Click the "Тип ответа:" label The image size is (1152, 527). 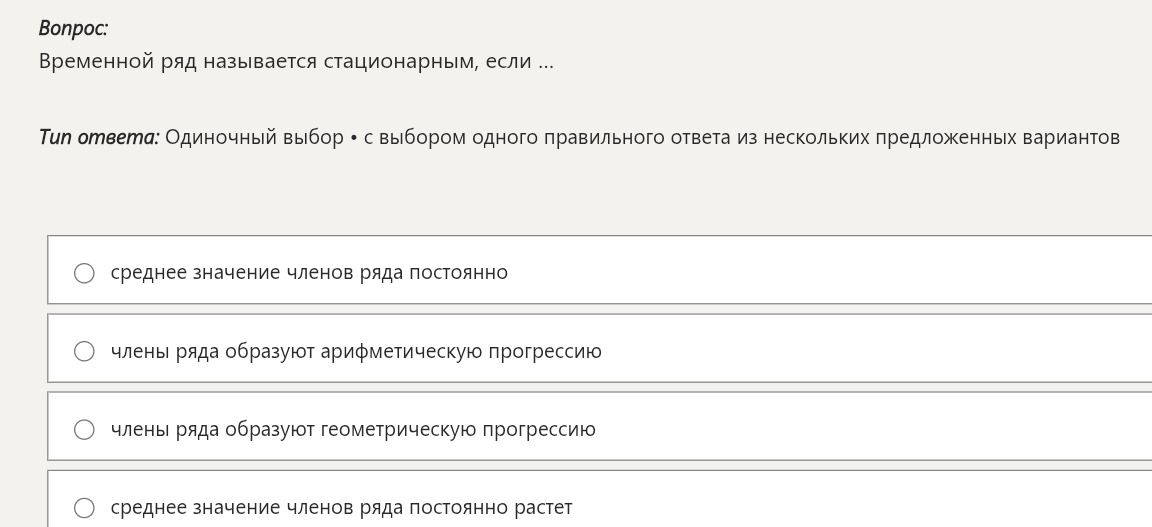pyautogui.click(x=99, y=137)
